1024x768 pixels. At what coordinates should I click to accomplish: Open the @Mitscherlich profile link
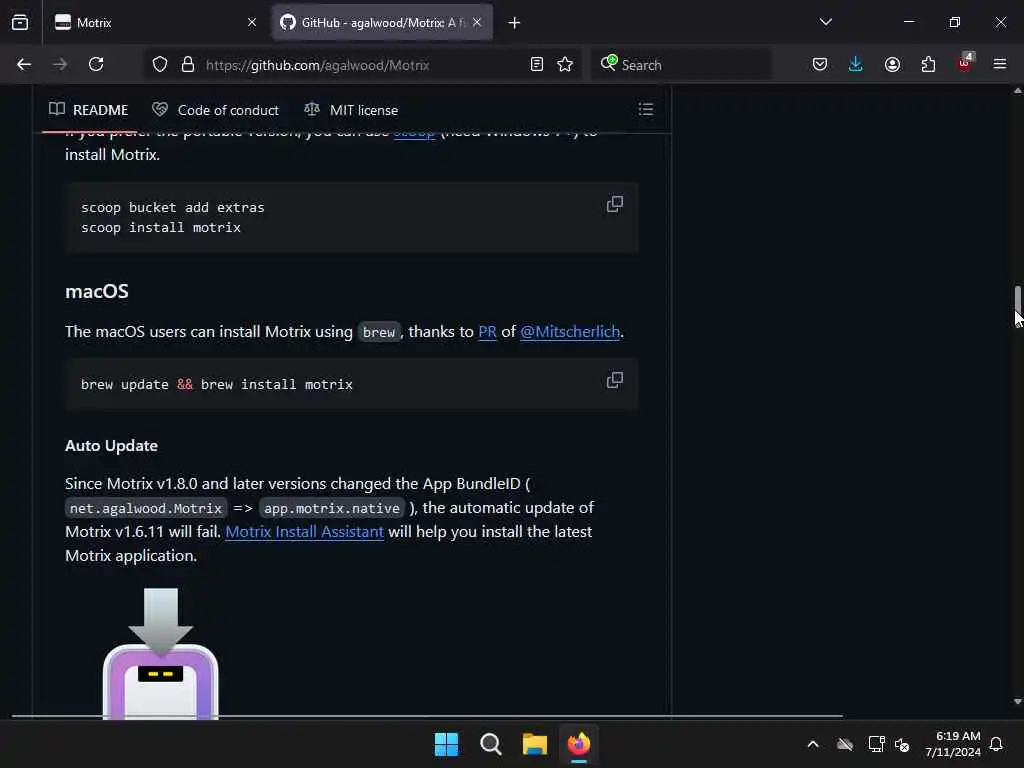point(569,332)
